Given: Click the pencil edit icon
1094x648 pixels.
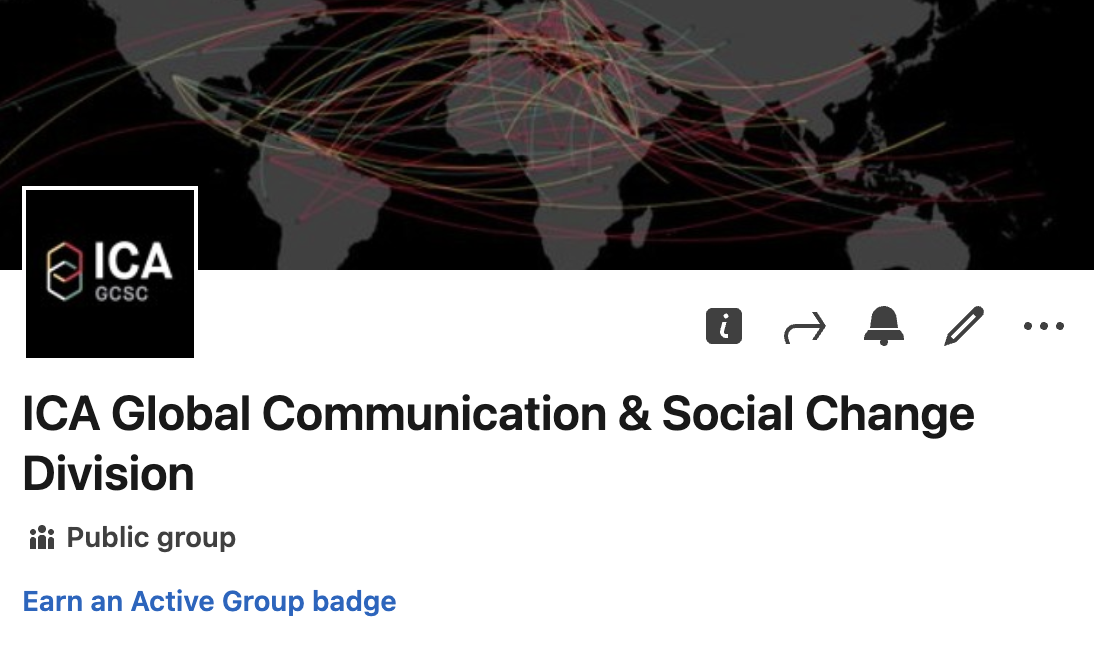Looking at the screenshot, I should pyautogui.click(x=964, y=326).
